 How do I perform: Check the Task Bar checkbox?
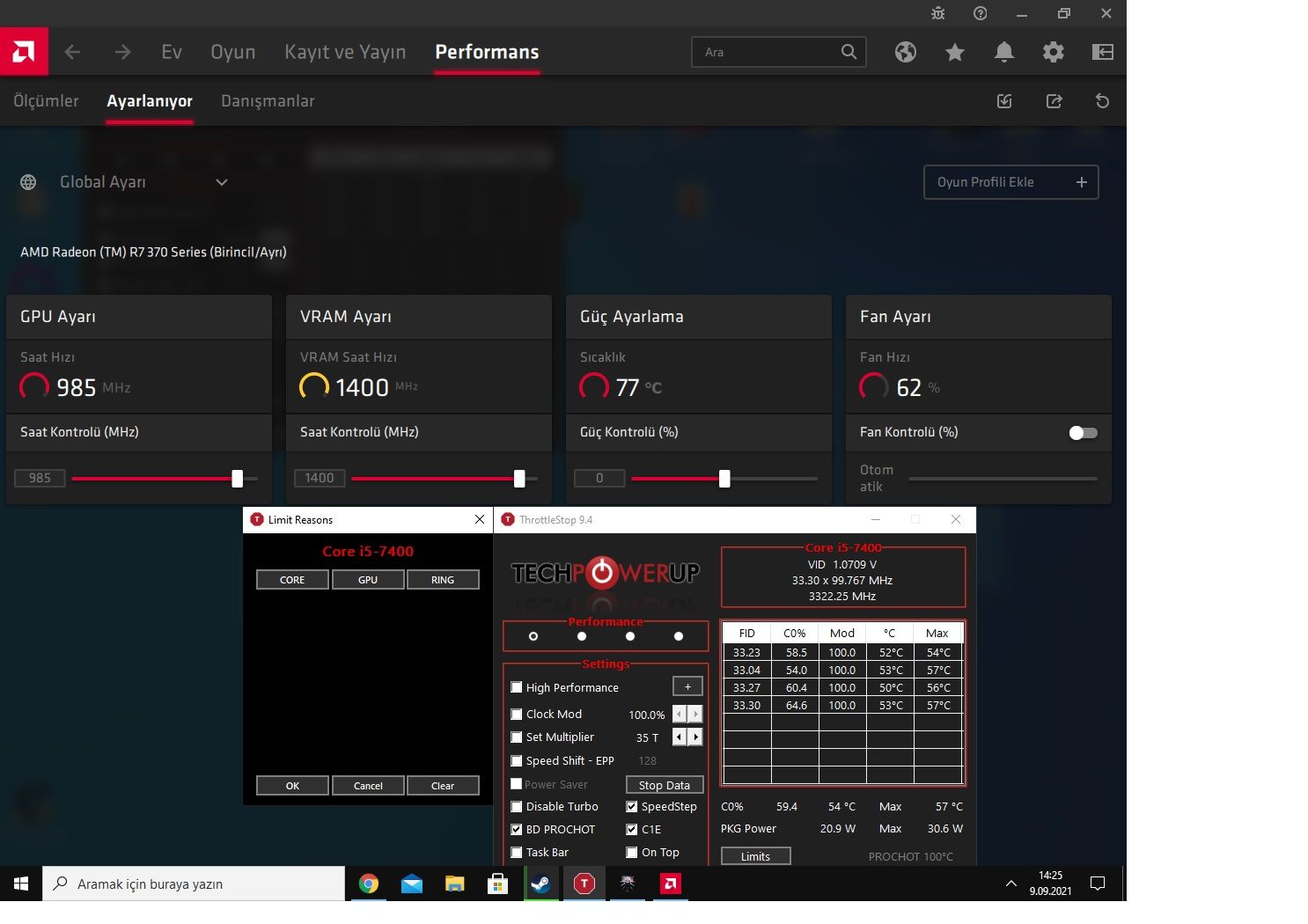[517, 852]
